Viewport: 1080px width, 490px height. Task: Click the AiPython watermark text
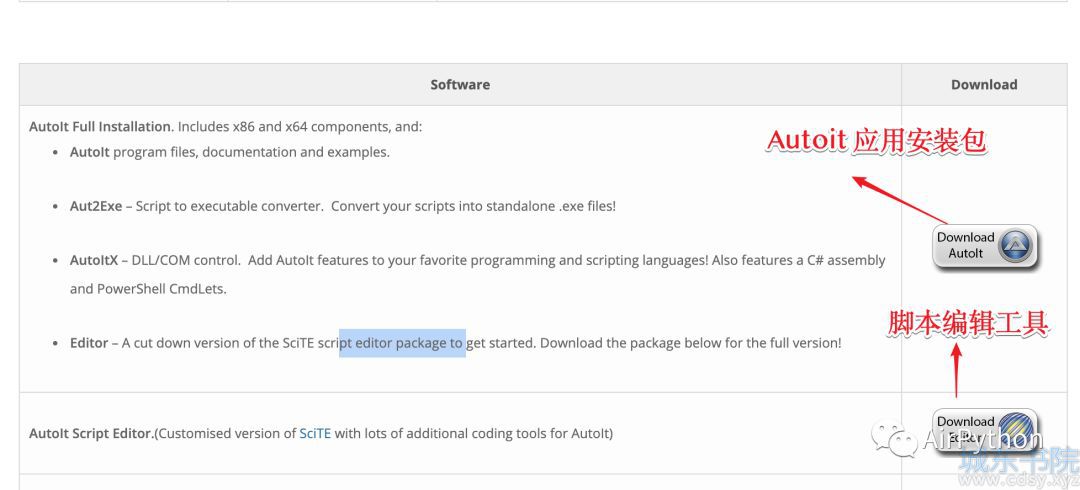[982, 439]
